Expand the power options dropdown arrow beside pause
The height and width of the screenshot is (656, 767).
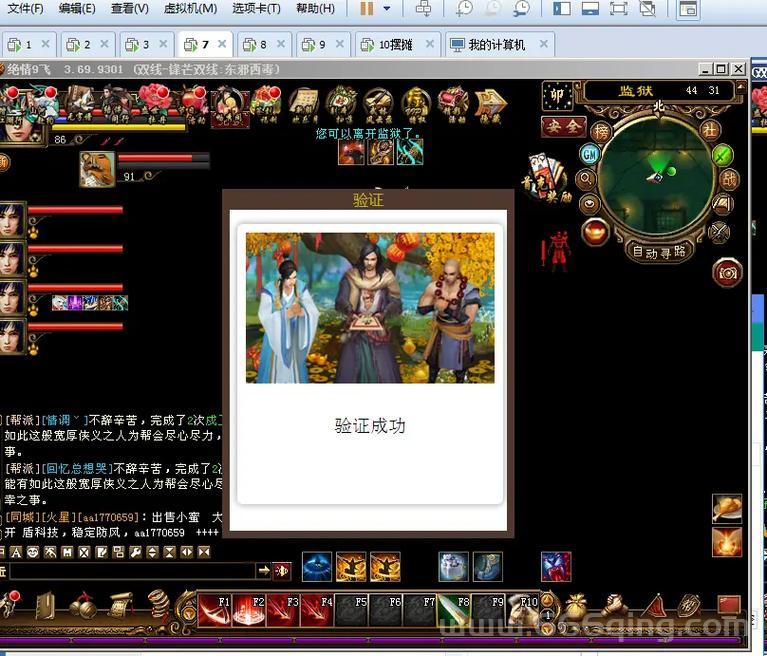(x=386, y=8)
